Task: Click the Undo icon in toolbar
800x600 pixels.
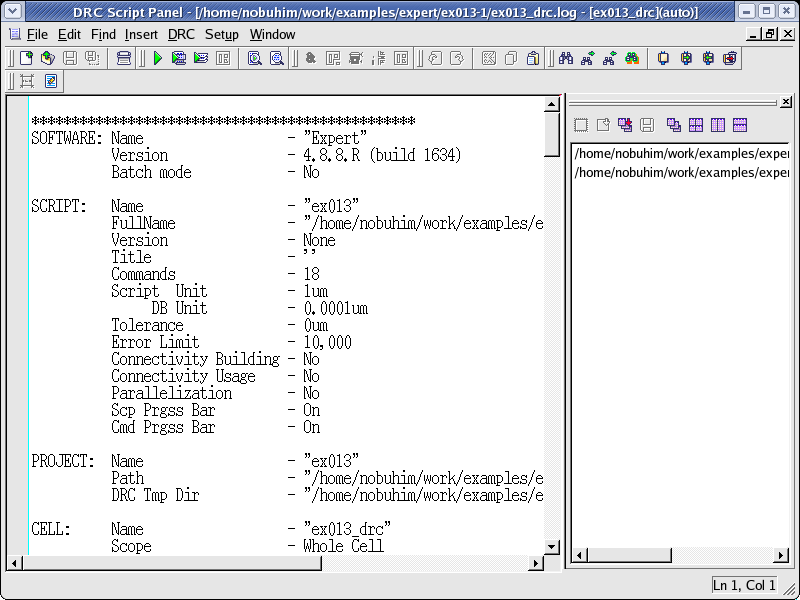Action: click(435, 58)
